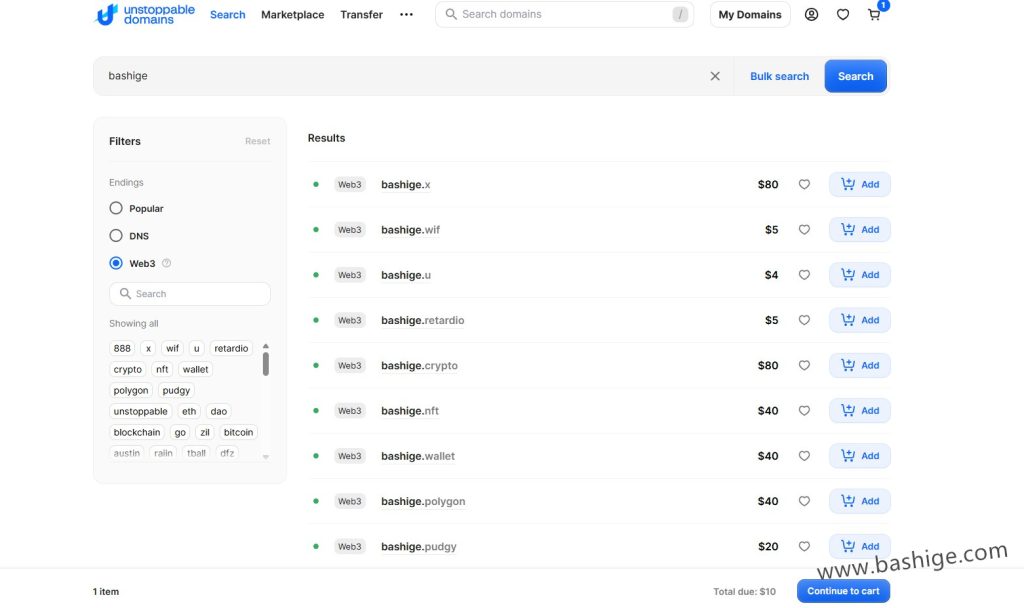Click the Web3 help question mark icon
The width and height of the screenshot is (1024, 608).
tap(167, 263)
